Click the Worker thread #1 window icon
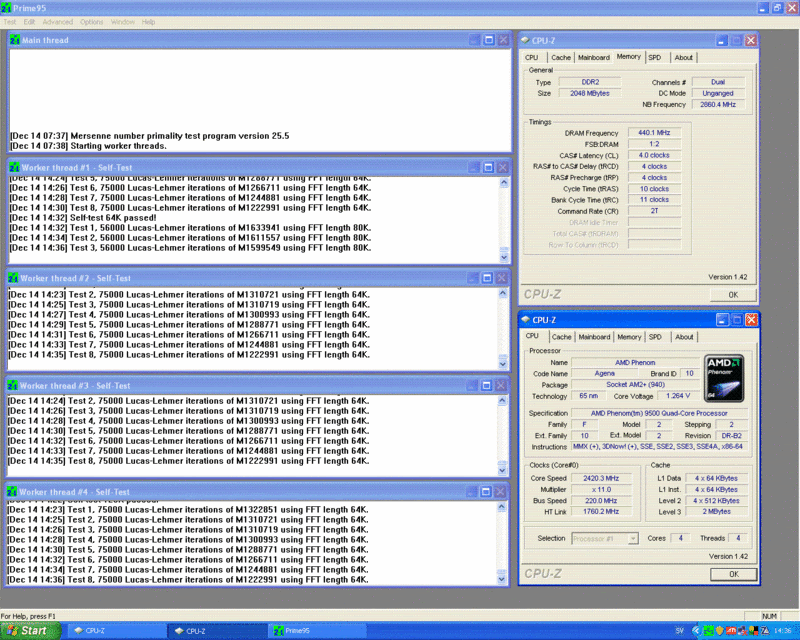Screen dimensions: 800x640 tap(15, 167)
